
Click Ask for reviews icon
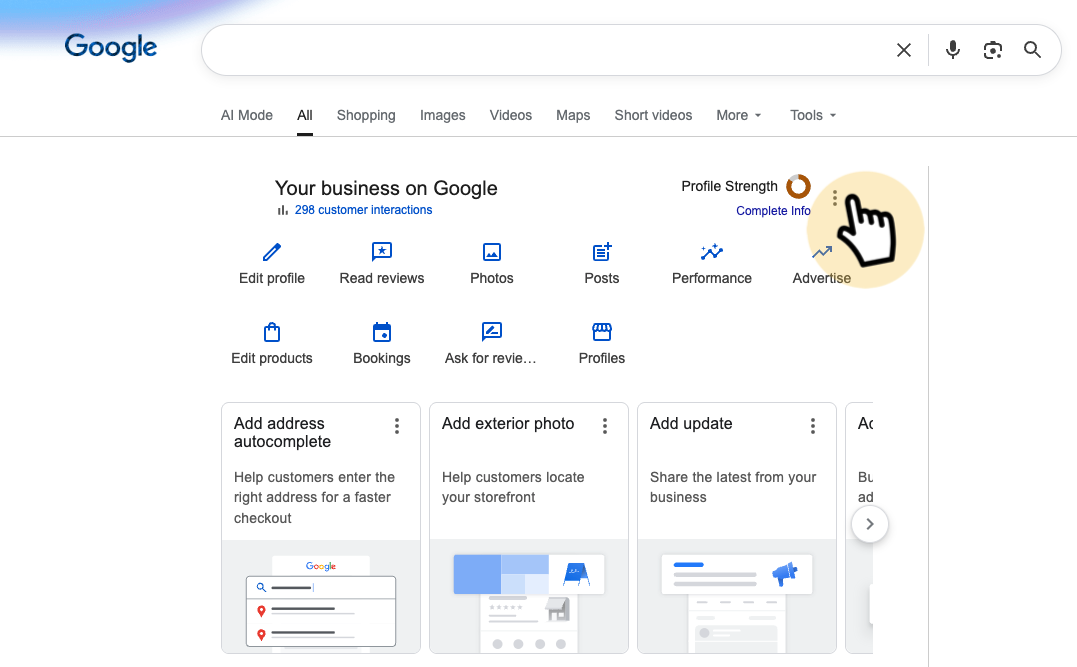[492, 332]
